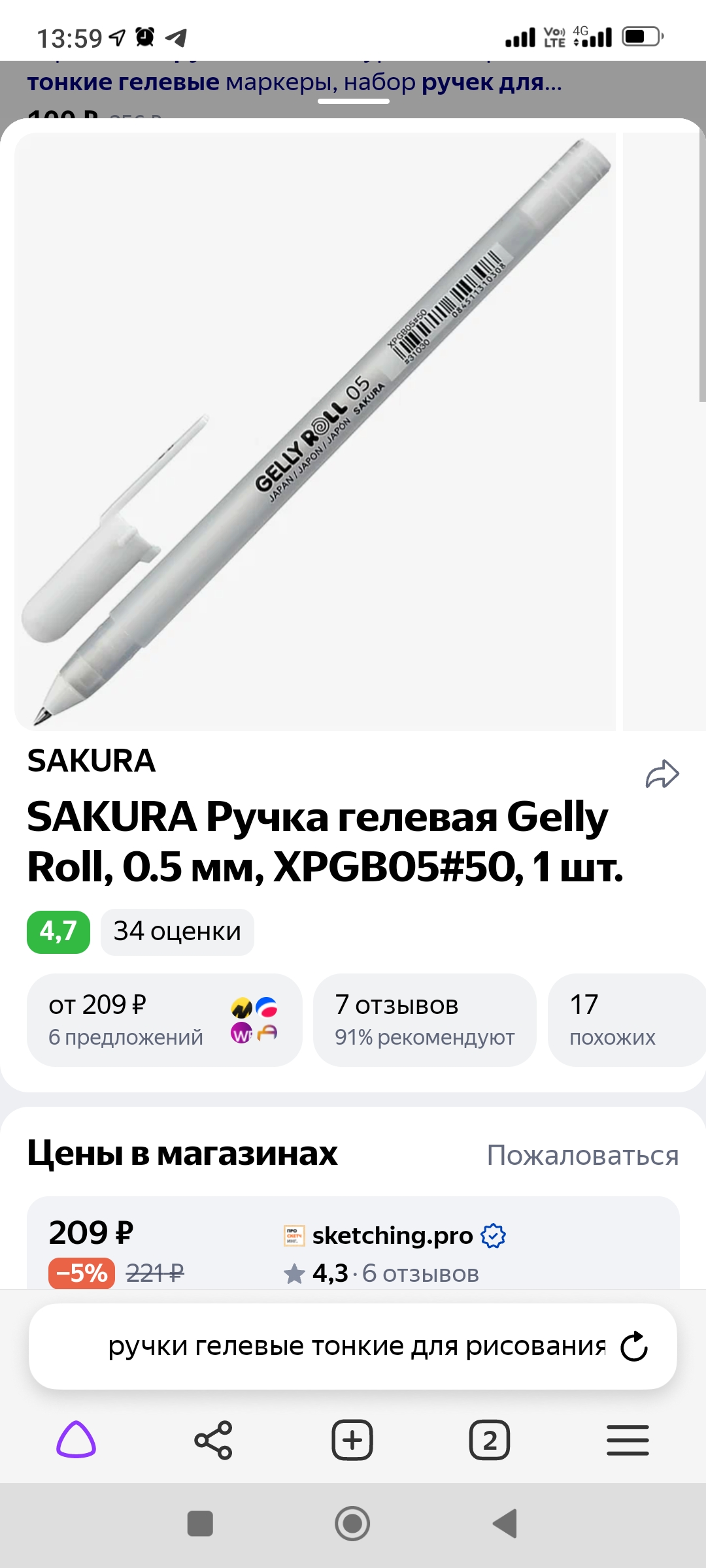The image size is (706, 1568).
Task: Reload page with refresh icon in search bar
Action: click(x=633, y=1347)
